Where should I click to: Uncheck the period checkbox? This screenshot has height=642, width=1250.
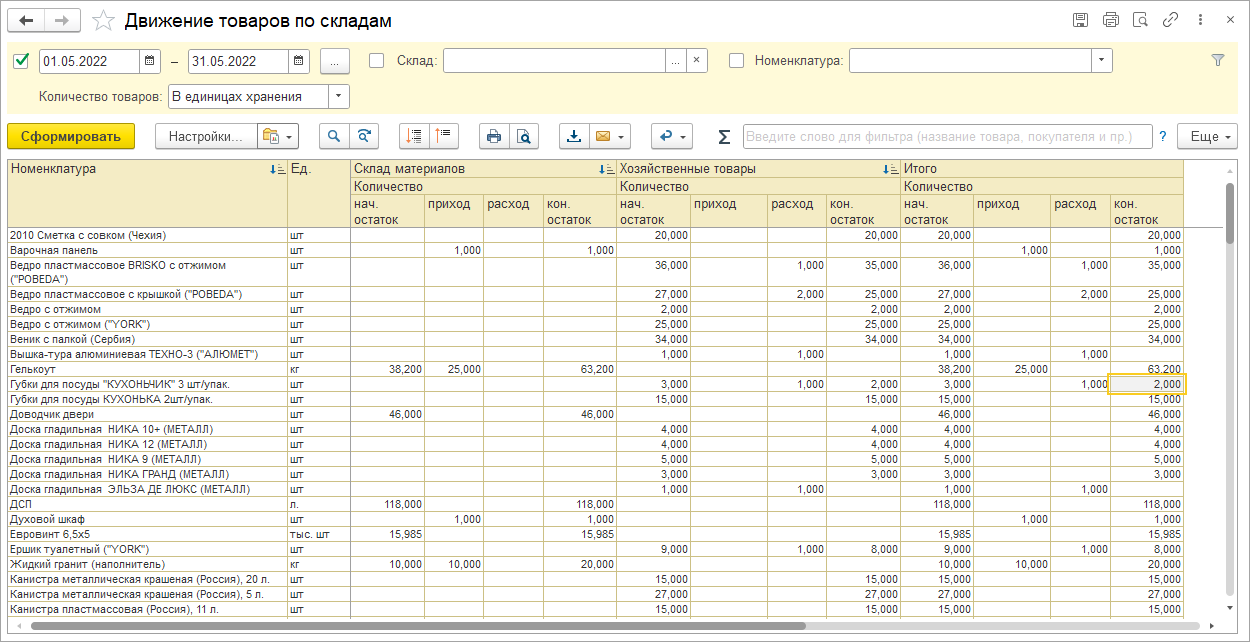pyautogui.click(x=21, y=61)
